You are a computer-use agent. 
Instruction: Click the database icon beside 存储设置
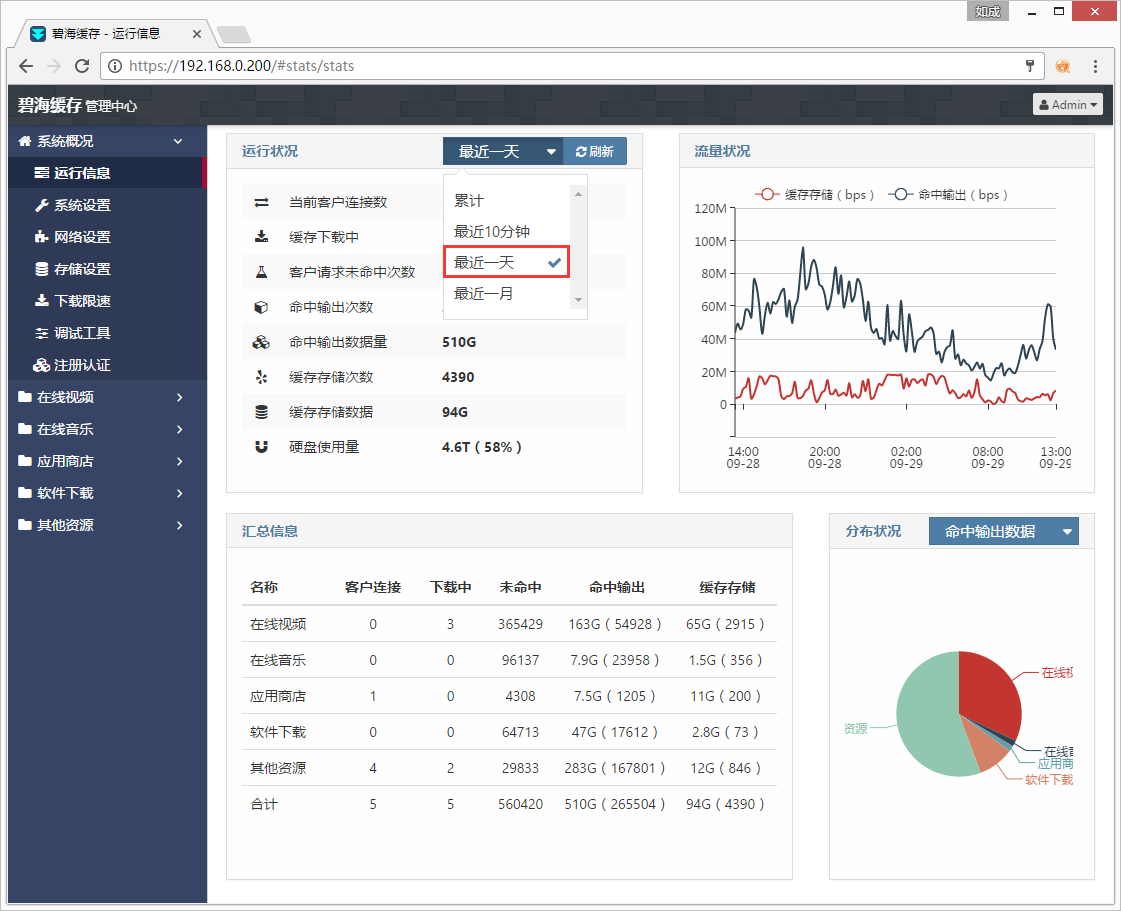(41, 269)
